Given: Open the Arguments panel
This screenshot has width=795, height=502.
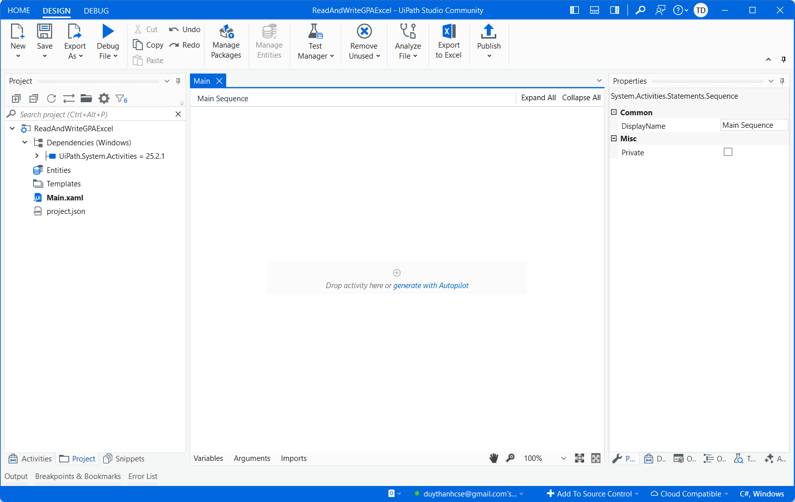Looking at the screenshot, I should pyautogui.click(x=252, y=458).
